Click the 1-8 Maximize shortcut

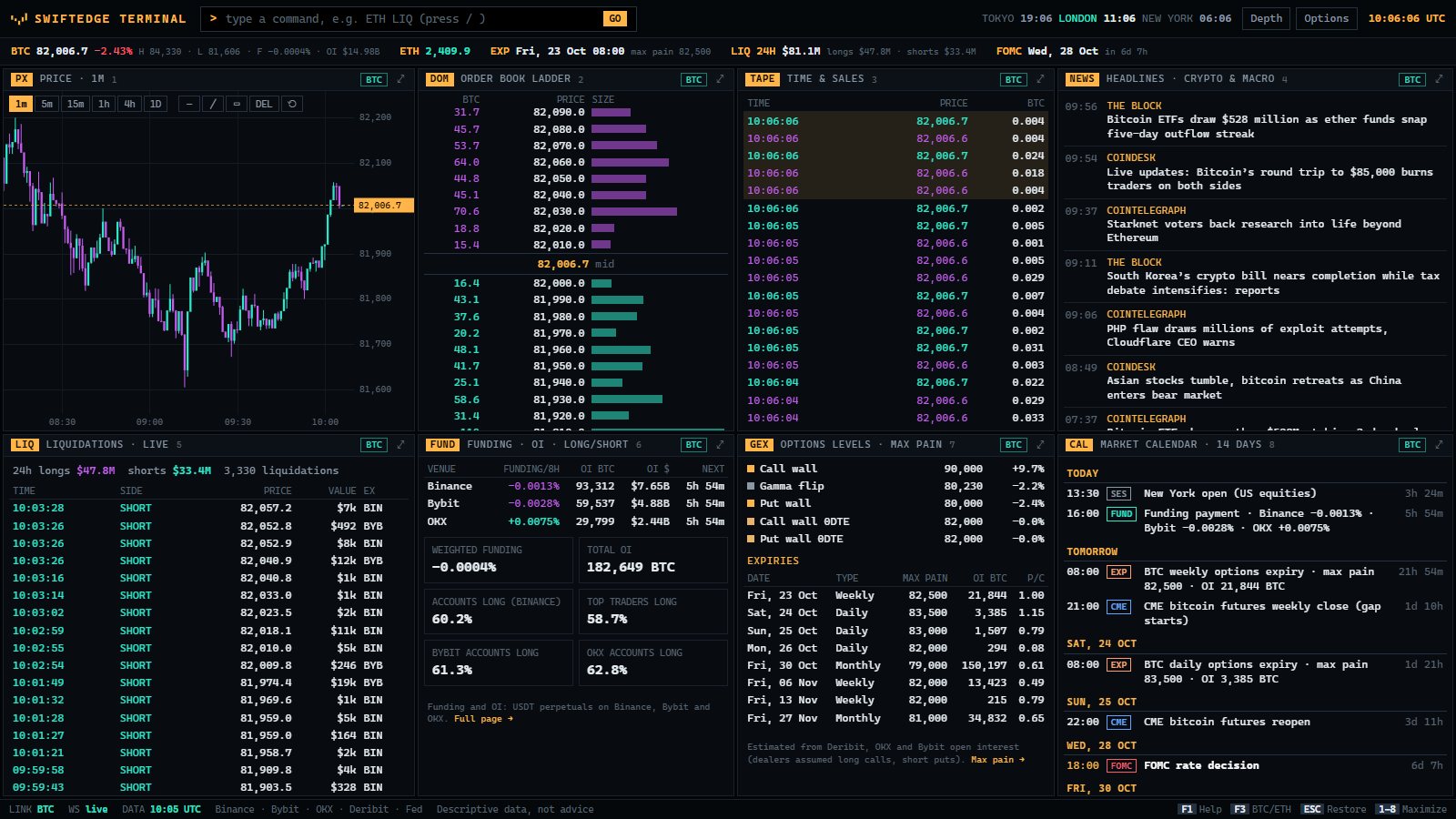pos(1410,809)
